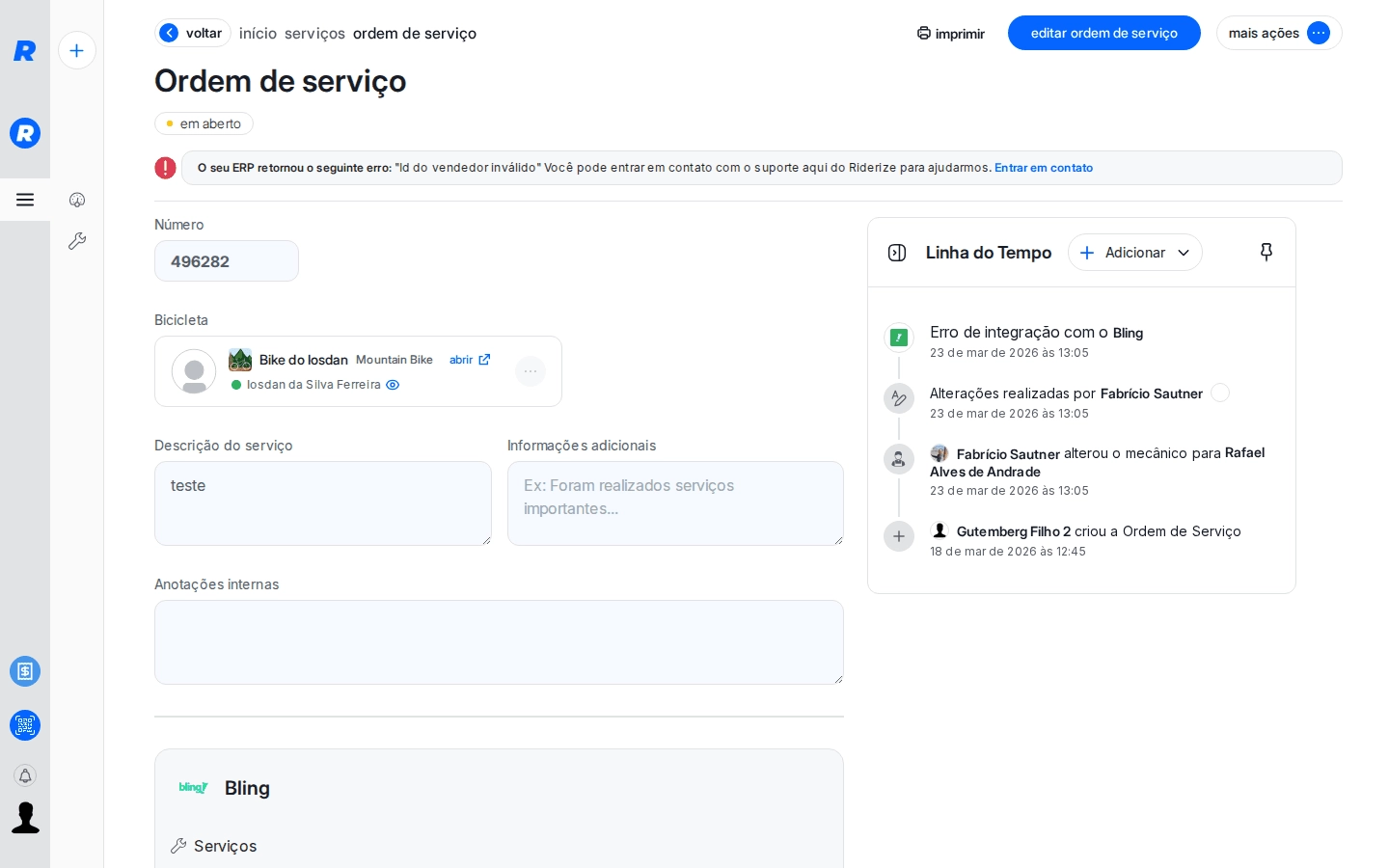
Task: Follow the Entrar em contato link
Action: (x=1043, y=168)
